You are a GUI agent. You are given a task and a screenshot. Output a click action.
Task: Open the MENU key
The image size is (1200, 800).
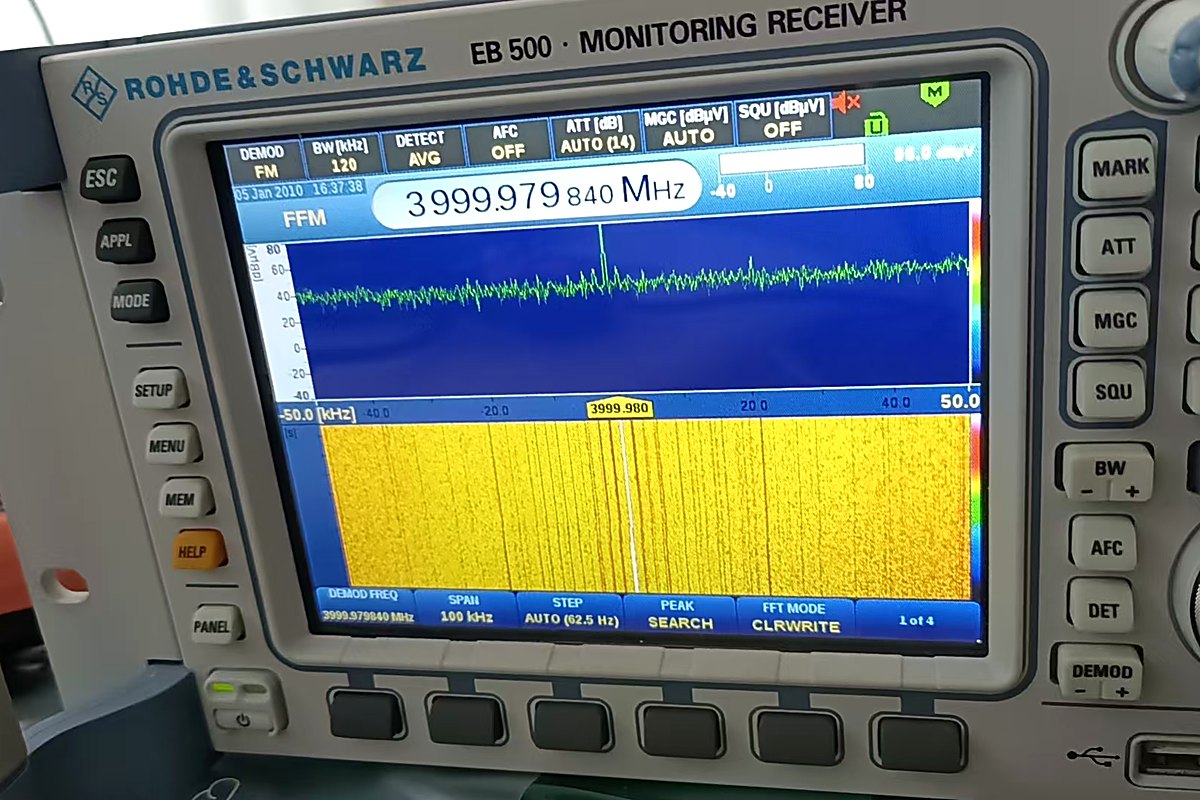(x=173, y=443)
